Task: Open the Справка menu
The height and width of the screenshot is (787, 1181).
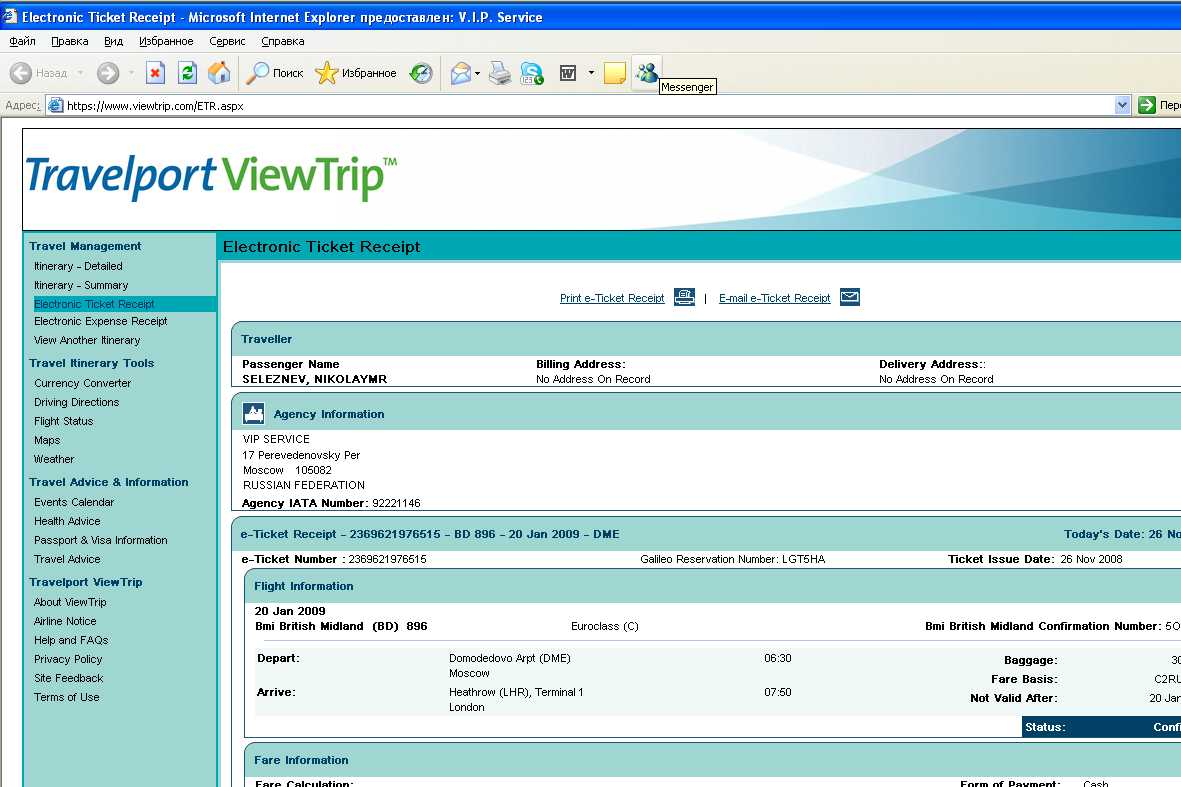Action: 282,41
